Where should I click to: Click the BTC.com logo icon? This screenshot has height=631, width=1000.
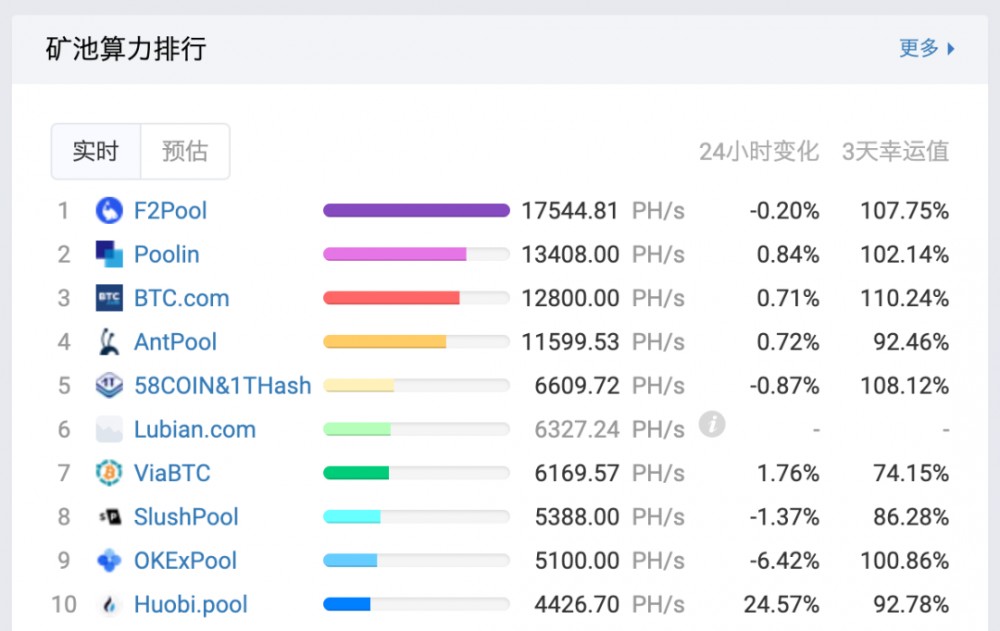pyautogui.click(x=109, y=299)
